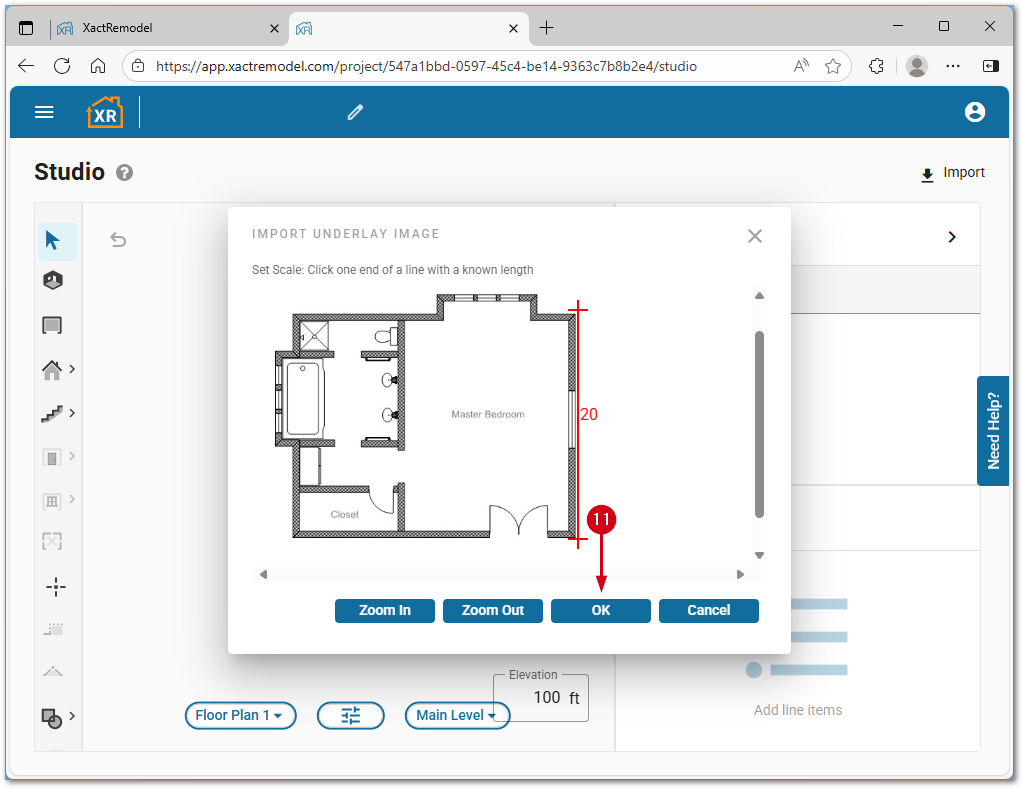
Task: Select the room rectangle tool
Action: 53,325
